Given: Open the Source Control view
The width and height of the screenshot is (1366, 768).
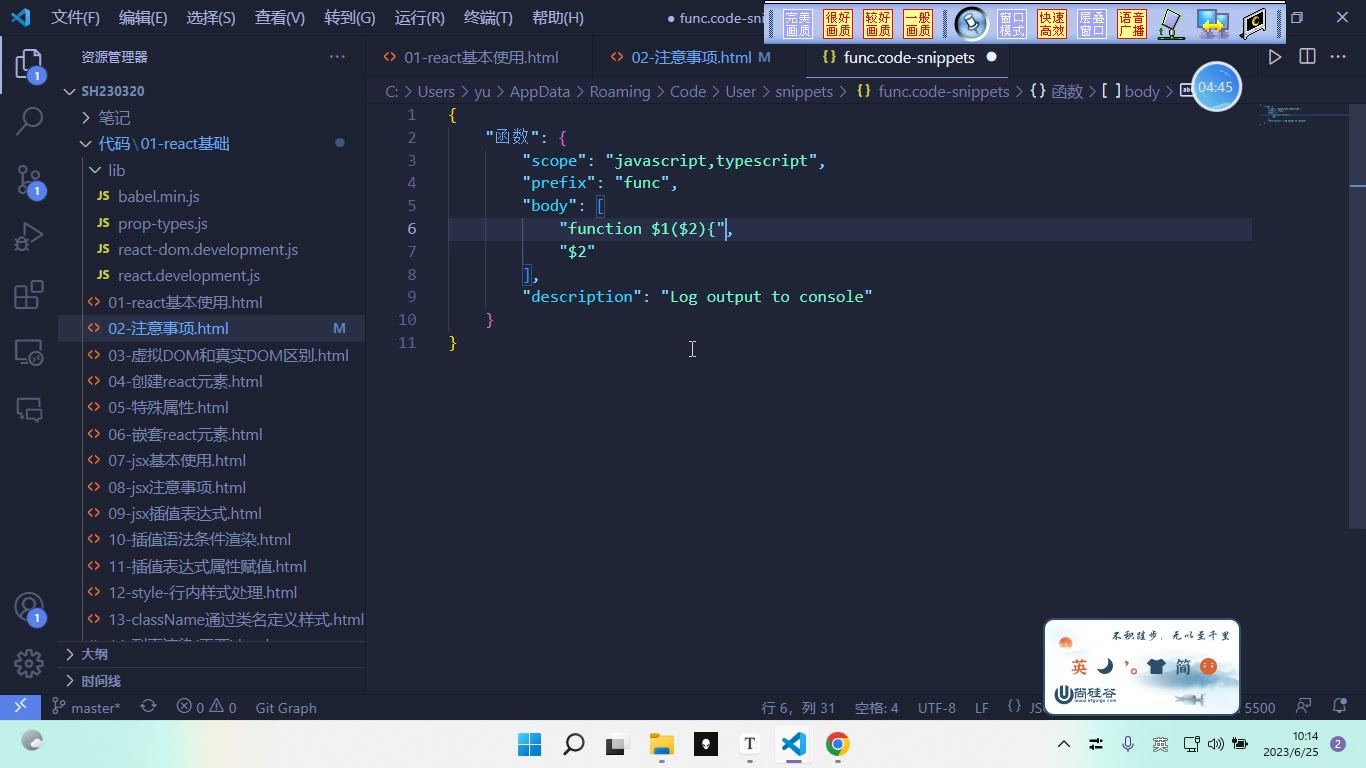Looking at the screenshot, I should (x=29, y=180).
